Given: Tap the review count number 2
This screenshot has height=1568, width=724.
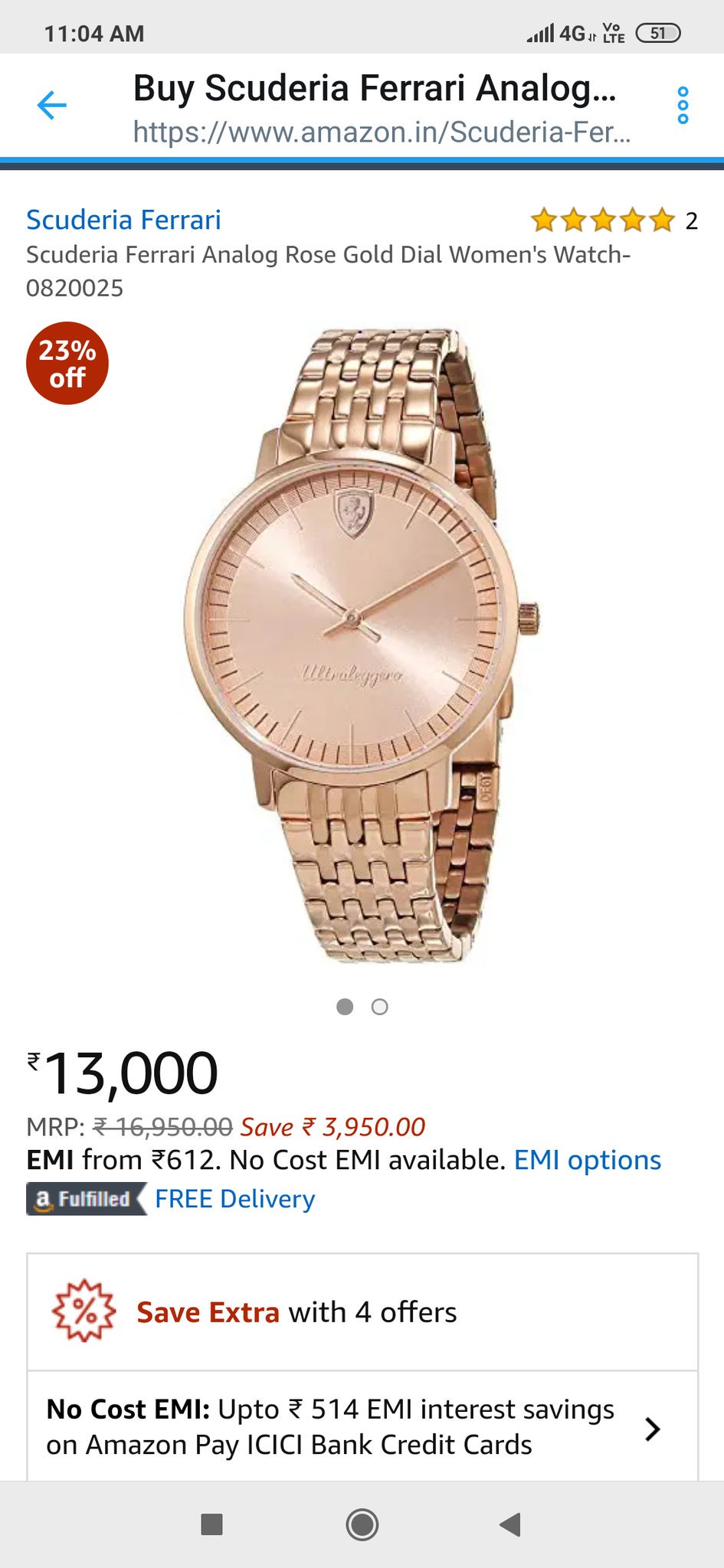Looking at the screenshot, I should coord(691,221).
